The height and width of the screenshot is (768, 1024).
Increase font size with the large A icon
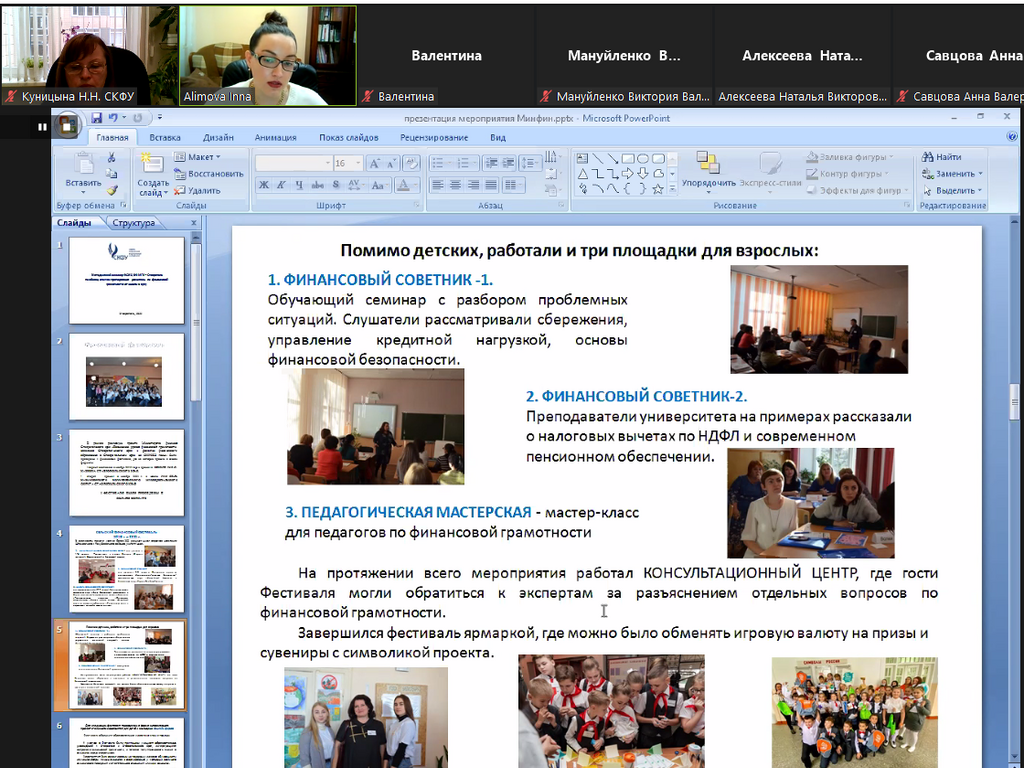click(x=375, y=163)
